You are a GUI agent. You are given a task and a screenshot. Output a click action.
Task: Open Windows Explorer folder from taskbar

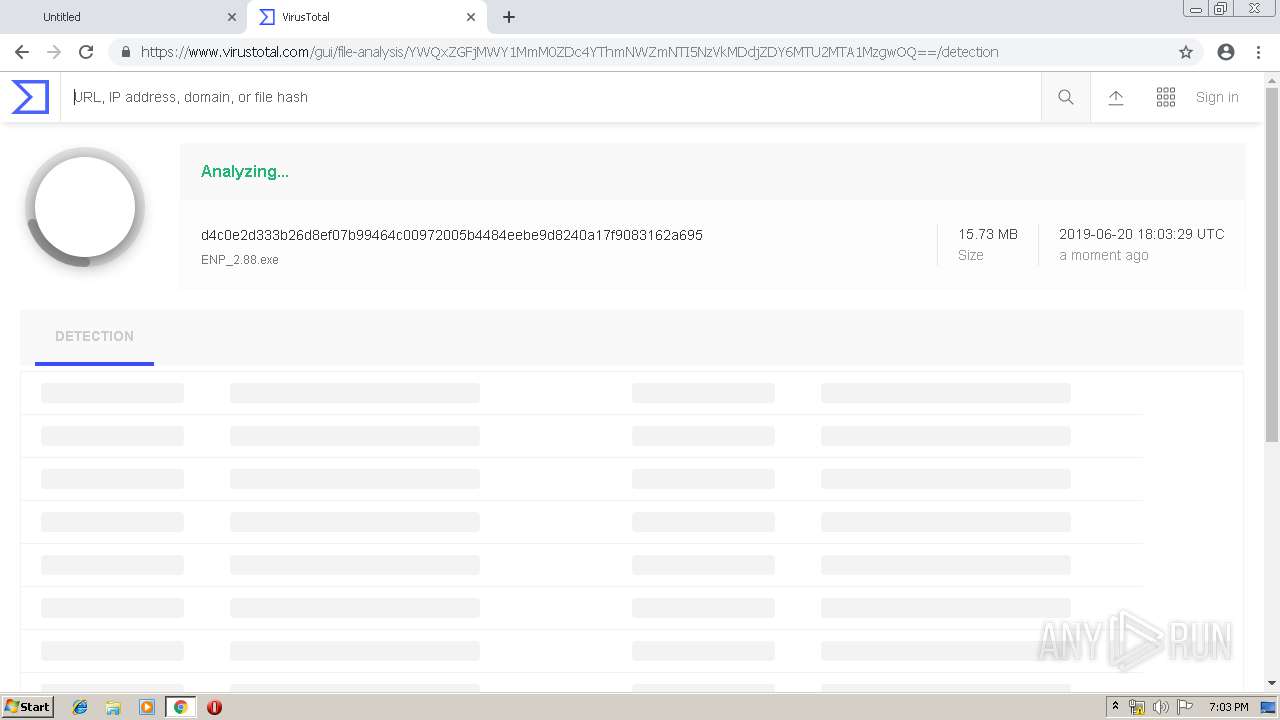[x=113, y=707]
